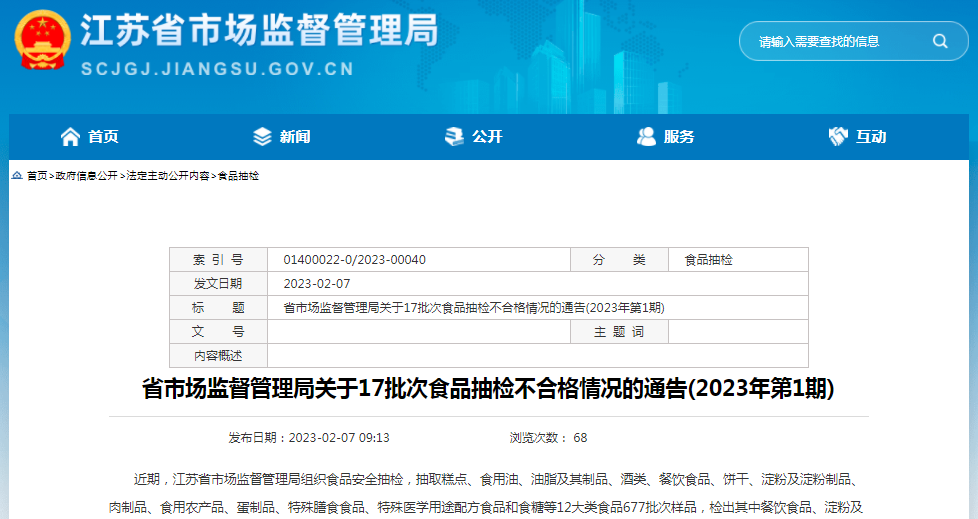Click the magnifier search icon

tap(940, 41)
